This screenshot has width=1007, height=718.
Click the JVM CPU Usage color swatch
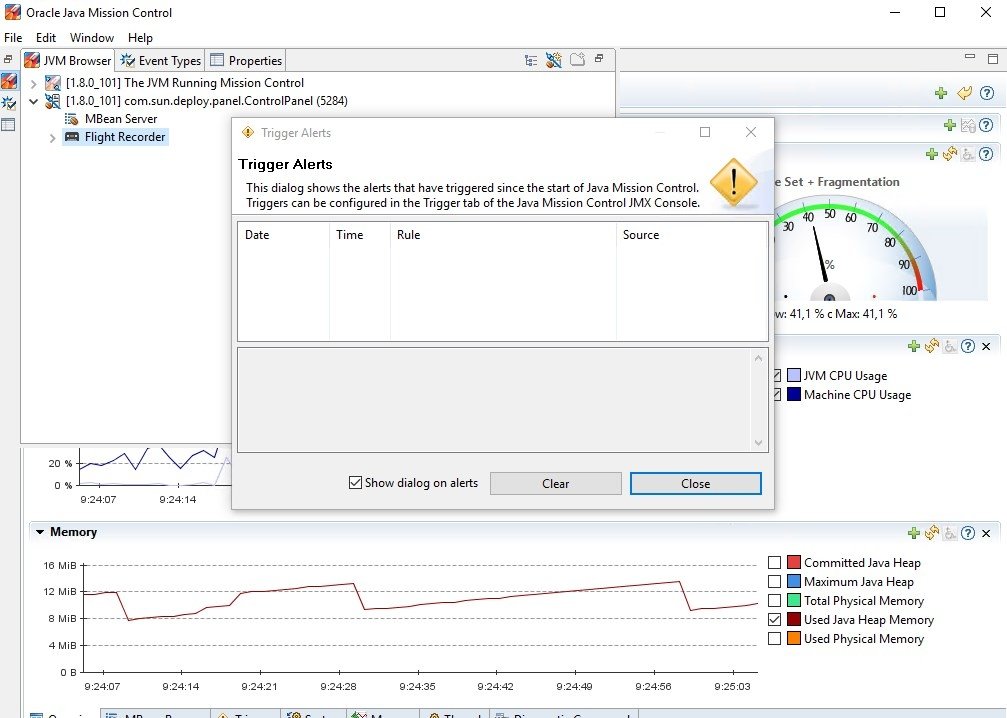tap(794, 375)
